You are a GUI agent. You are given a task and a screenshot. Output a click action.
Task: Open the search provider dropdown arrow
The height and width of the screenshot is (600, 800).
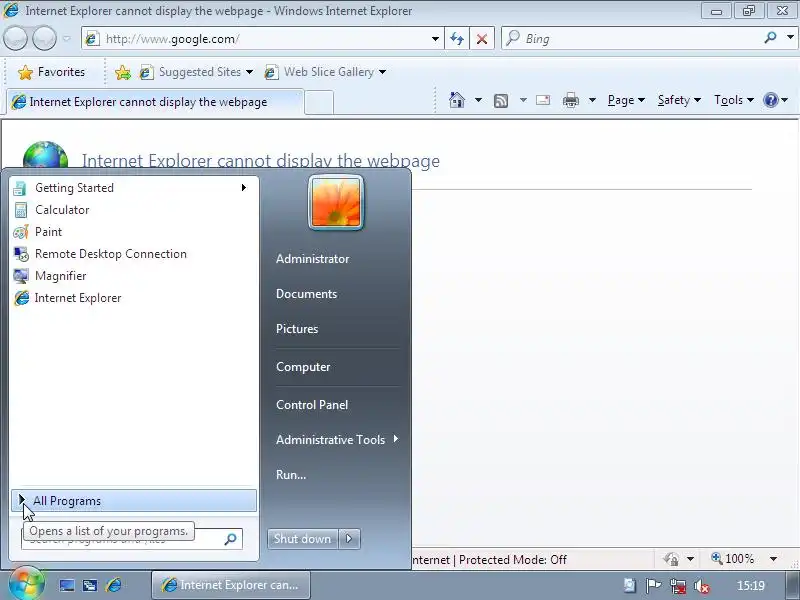click(x=790, y=37)
